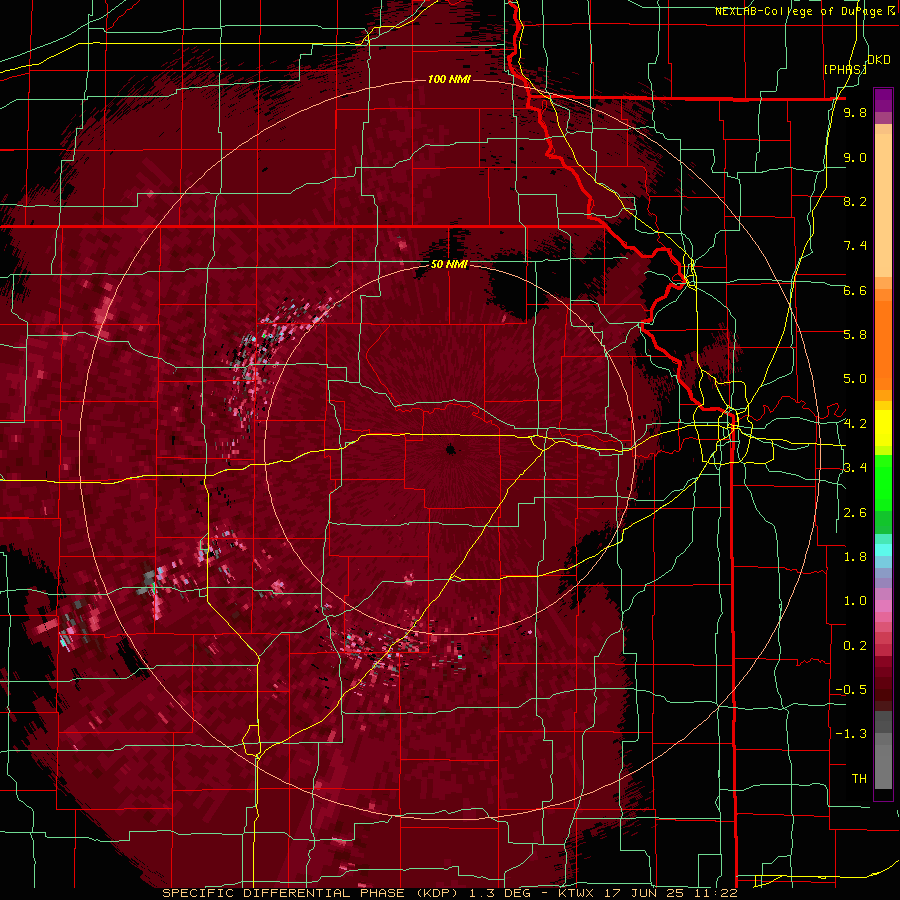Click the 9.0 value on color scale

pyautogui.click(x=855, y=157)
